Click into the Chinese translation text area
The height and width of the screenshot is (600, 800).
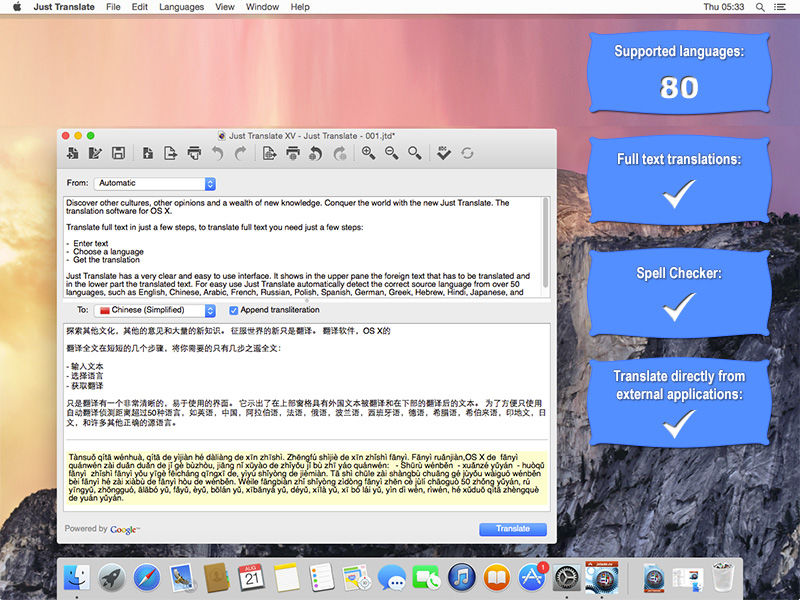(x=307, y=379)
